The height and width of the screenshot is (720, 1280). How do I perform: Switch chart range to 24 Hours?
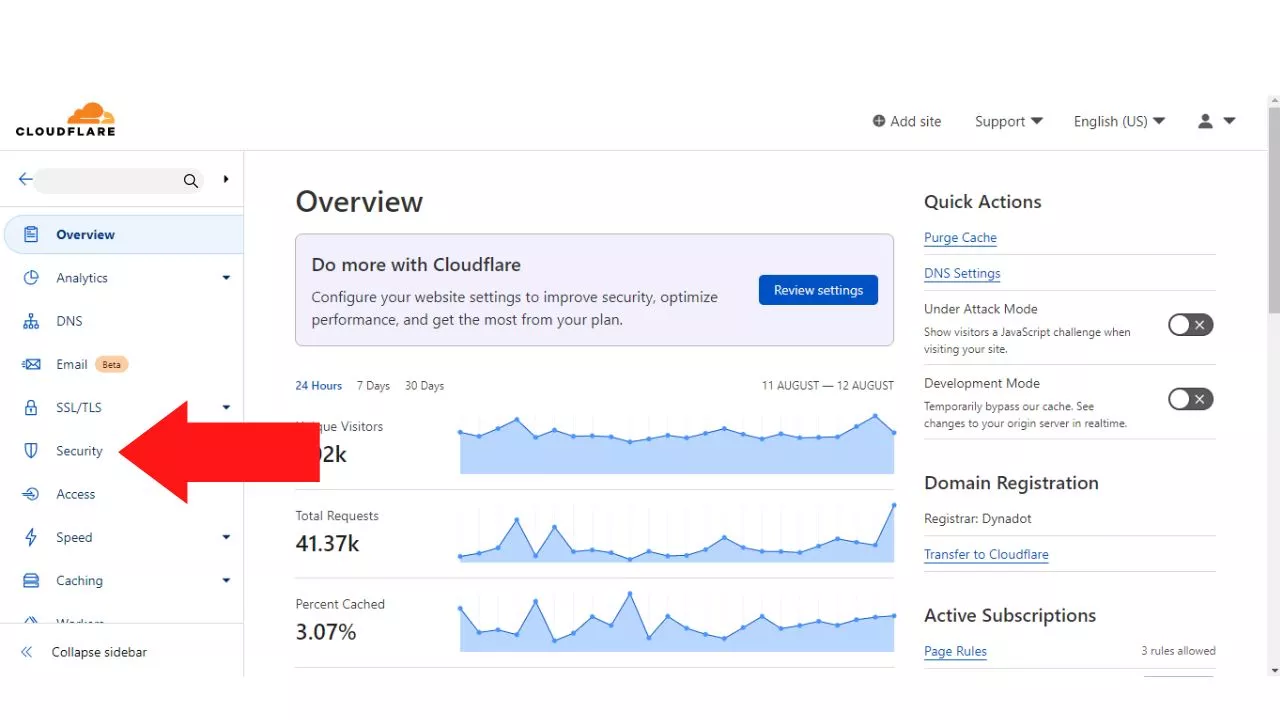click(318, 386)
